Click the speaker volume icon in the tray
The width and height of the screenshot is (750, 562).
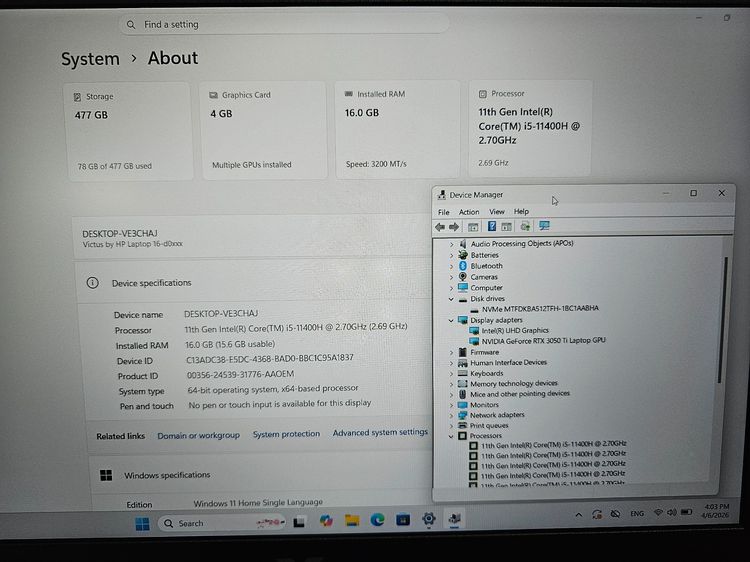672,512
